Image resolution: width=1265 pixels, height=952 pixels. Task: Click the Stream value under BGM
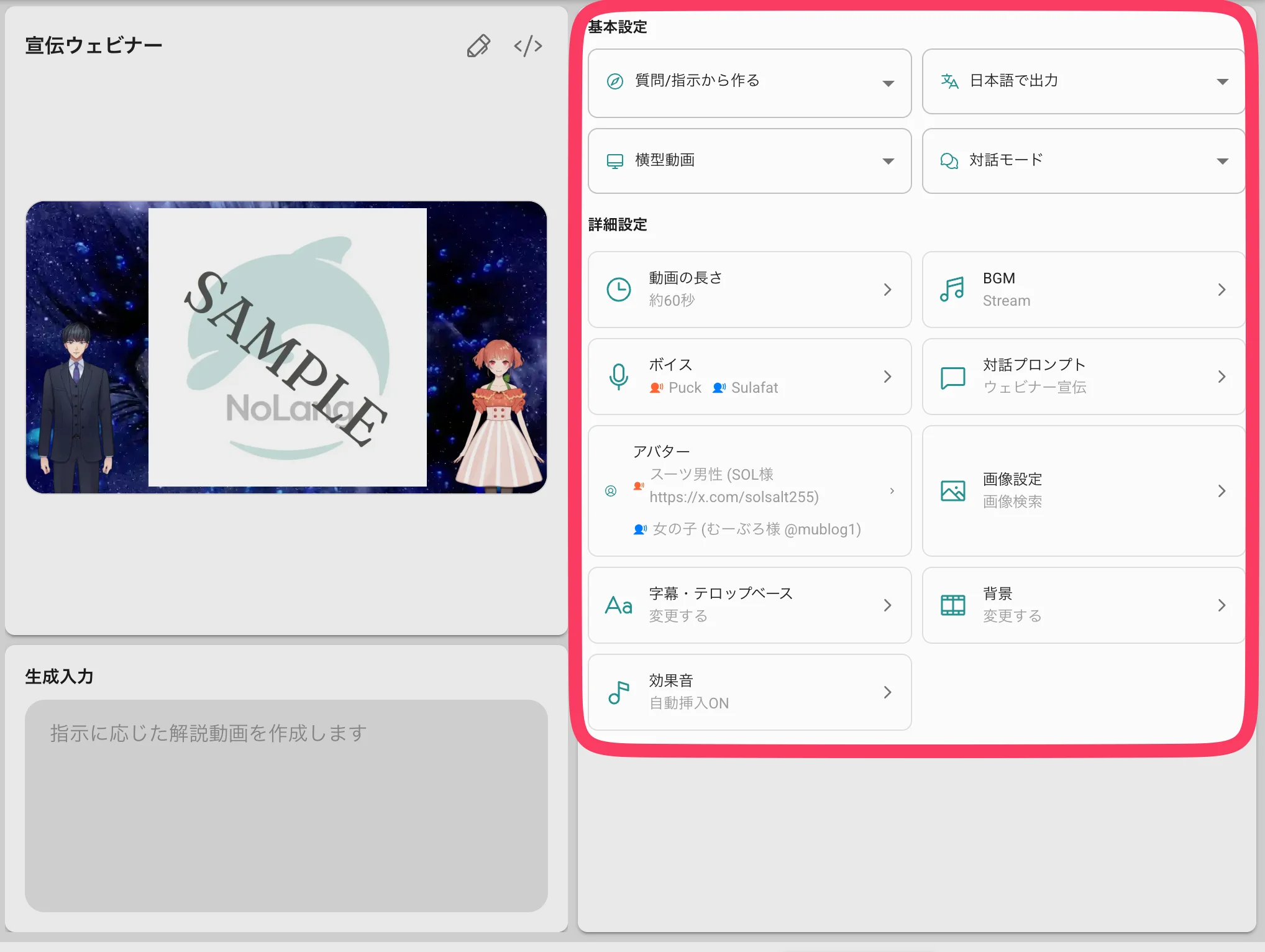click(1007, 301)
